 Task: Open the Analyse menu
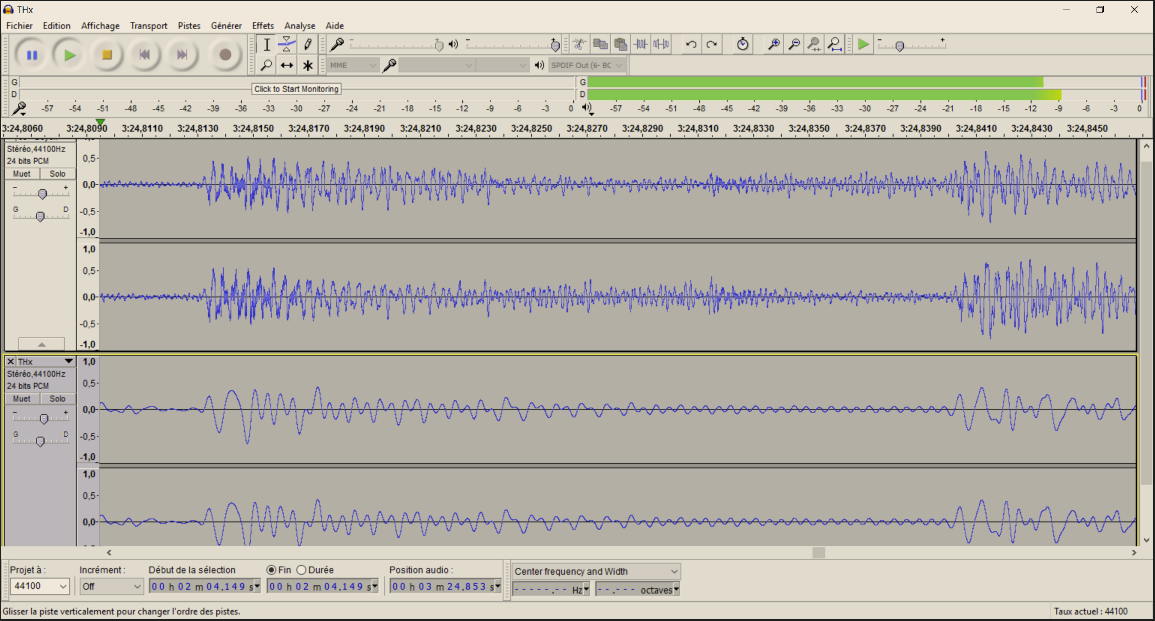pos(299,26)
